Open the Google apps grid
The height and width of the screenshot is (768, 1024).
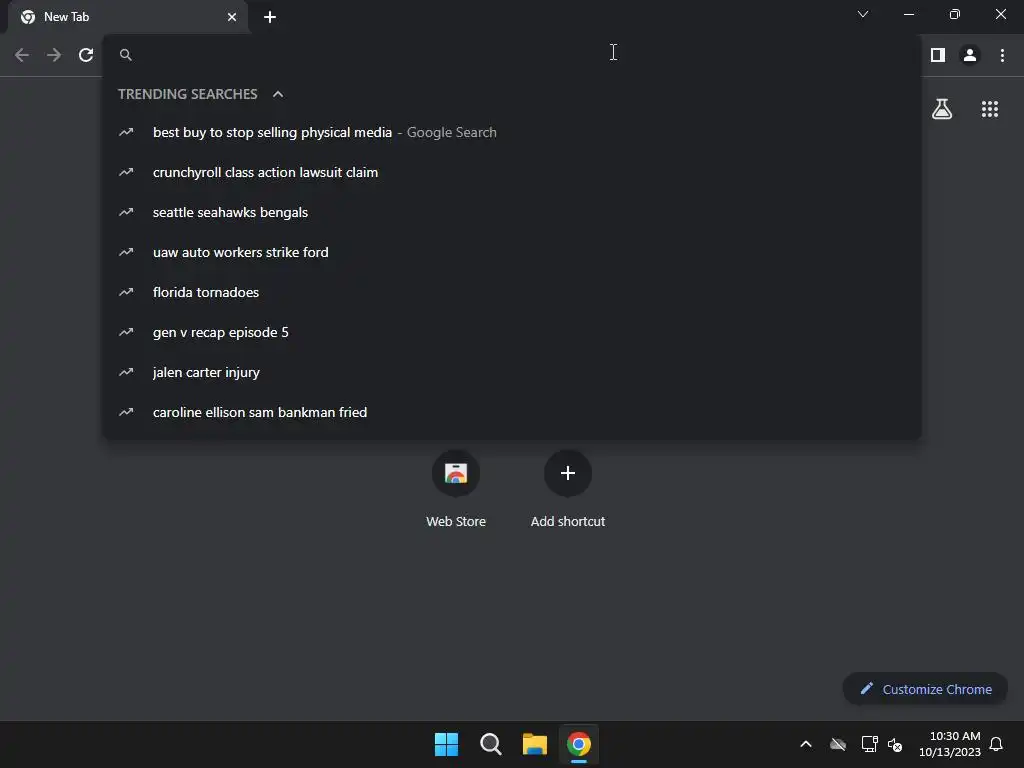[989, 109]
